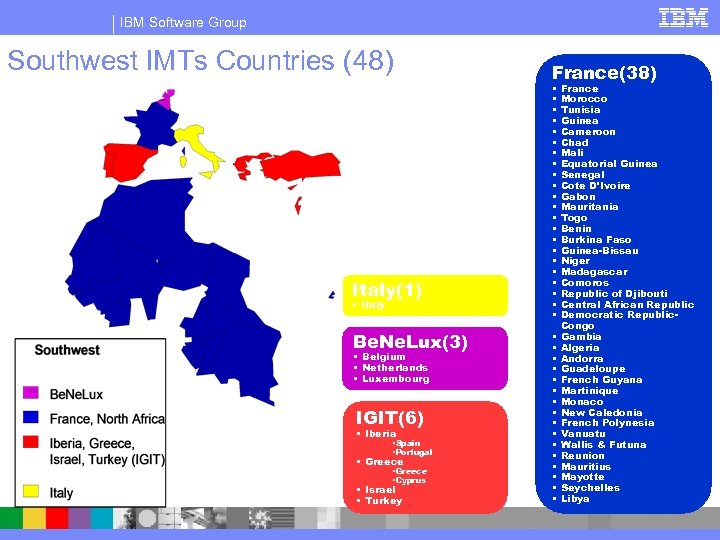Click 'Burkina Faso' in the France list
This screenshot has width=720, height=540.
596,240
